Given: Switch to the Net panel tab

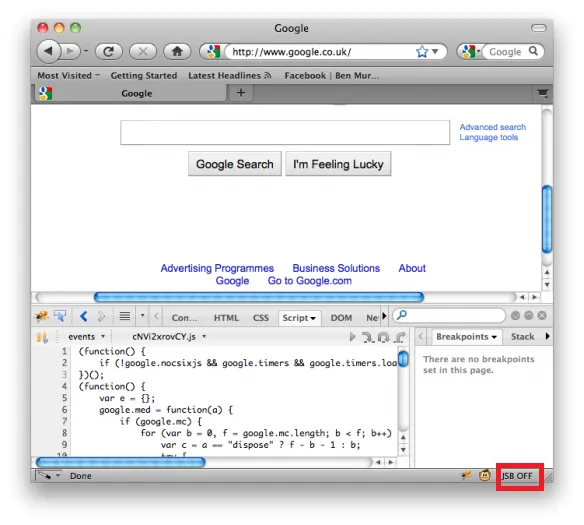Looking at the screenshot, I should 372,318.
